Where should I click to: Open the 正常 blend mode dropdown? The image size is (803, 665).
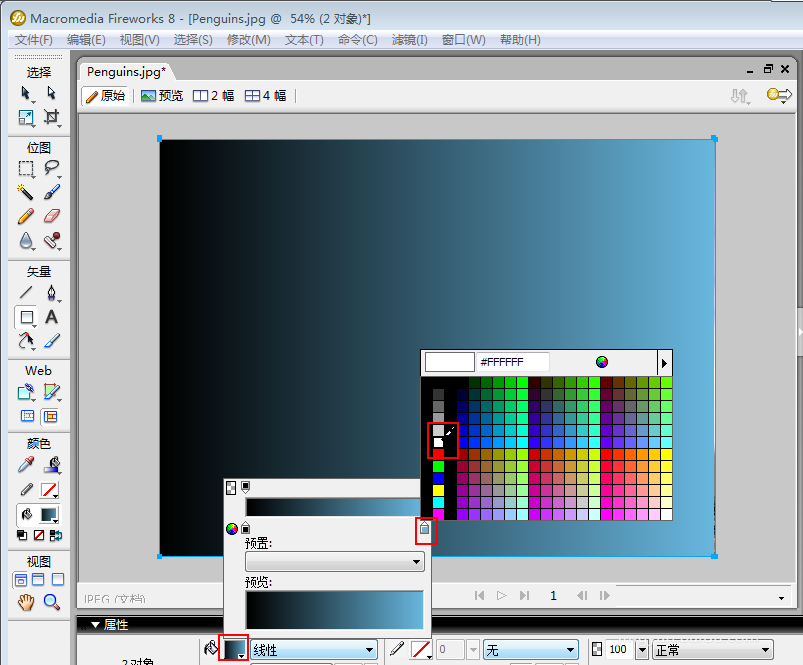point(712,650)
